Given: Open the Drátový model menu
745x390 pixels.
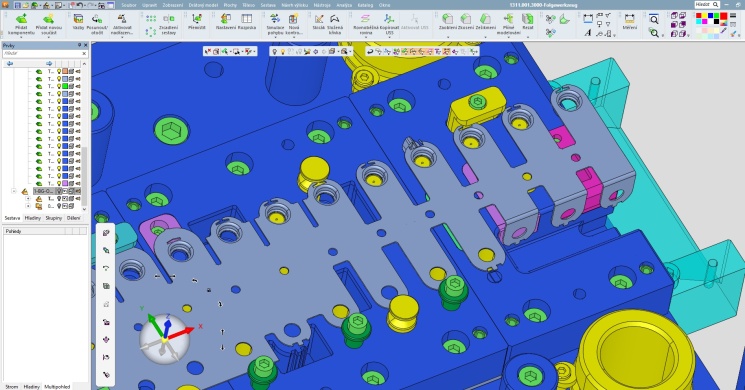Looking at the screenshot, I should [203, 5].
